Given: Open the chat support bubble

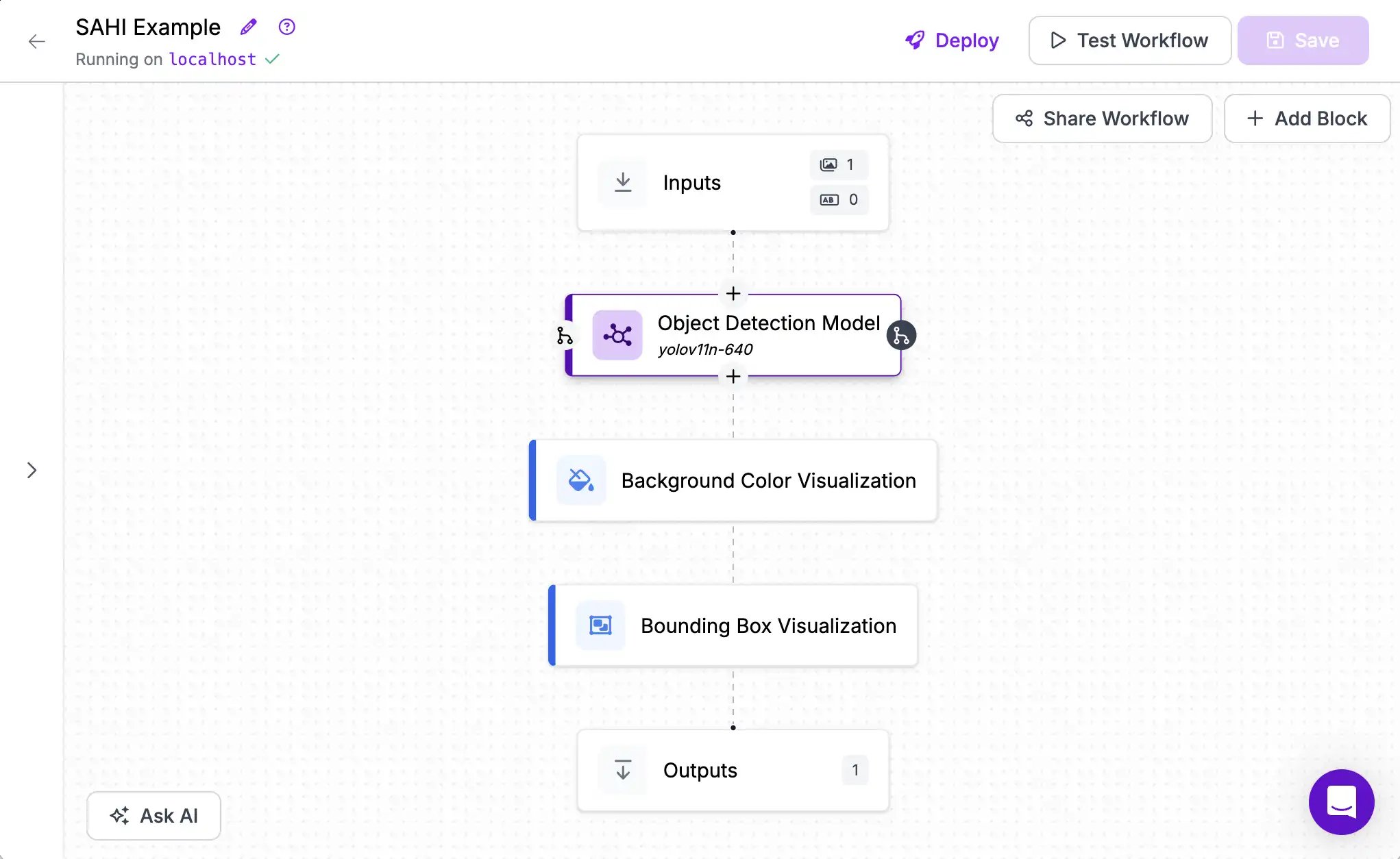Looking at the screenshot, I should pyautogui.click(x=1341, y=801).
